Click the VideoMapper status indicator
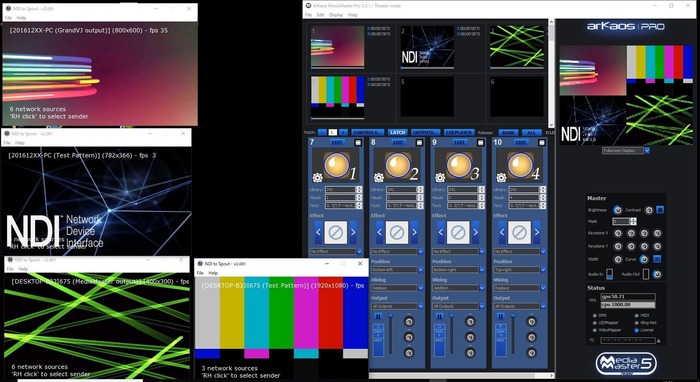Image resolution: width=700 pixels, height=382 pixels. coord(595,330)
